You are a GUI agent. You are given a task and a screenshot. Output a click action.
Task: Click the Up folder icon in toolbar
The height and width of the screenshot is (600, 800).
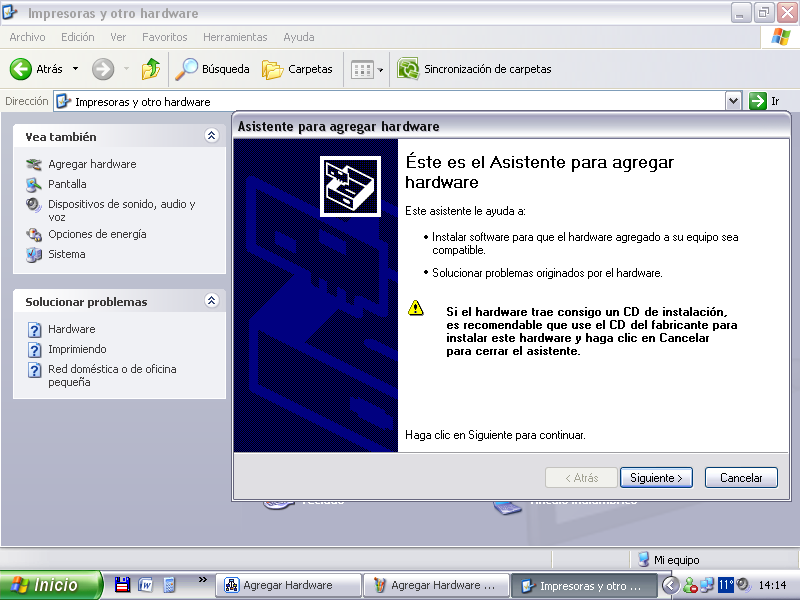[x=150, y=69]
